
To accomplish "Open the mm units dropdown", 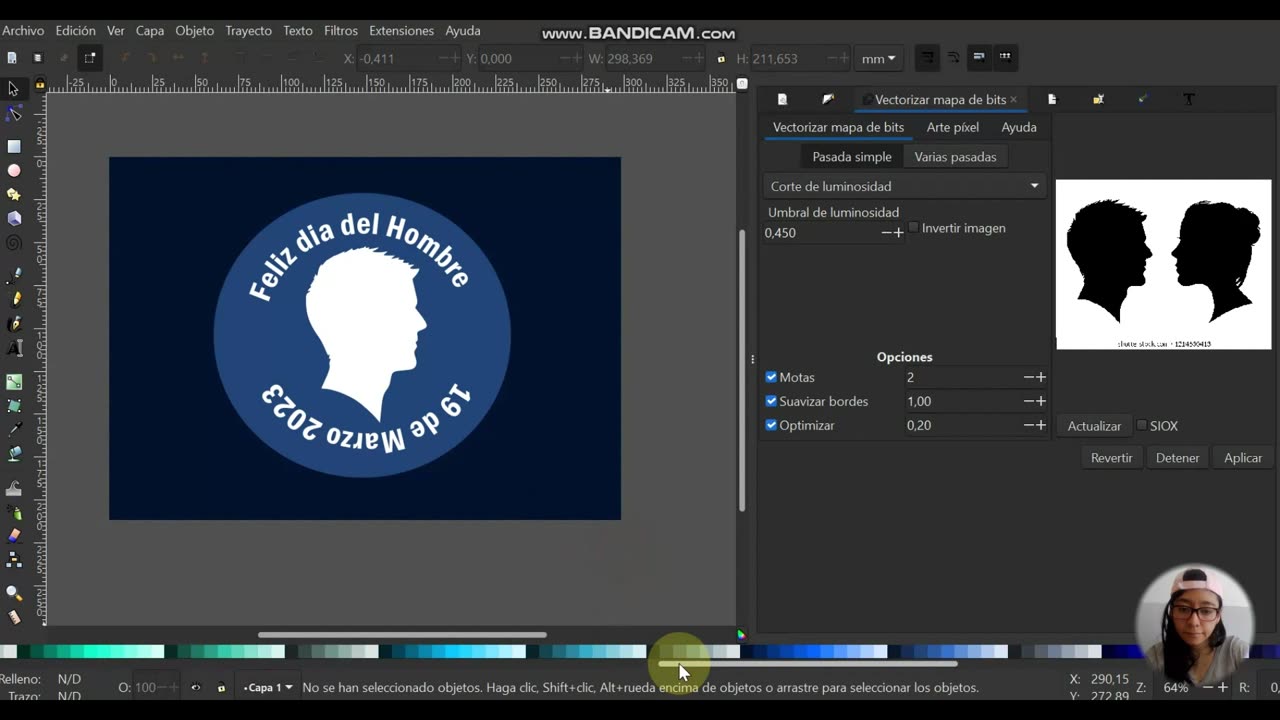I will click(x=879, y=59).
